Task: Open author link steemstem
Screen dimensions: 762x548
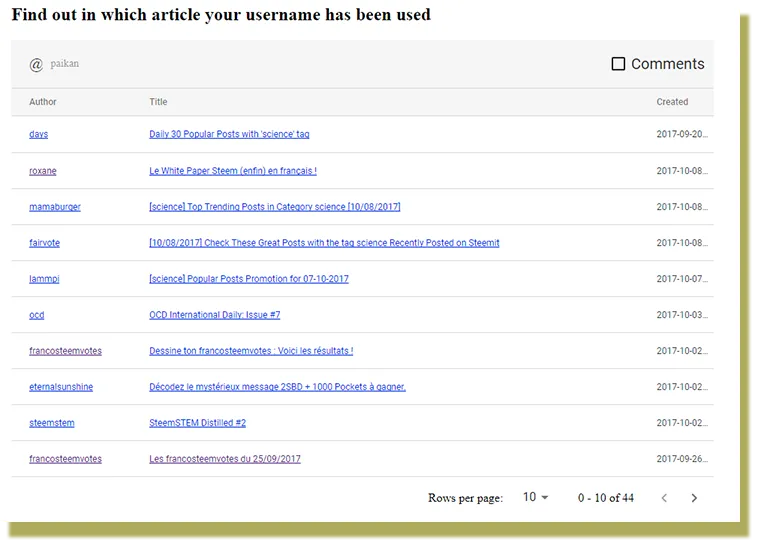Action: point(52,423)
